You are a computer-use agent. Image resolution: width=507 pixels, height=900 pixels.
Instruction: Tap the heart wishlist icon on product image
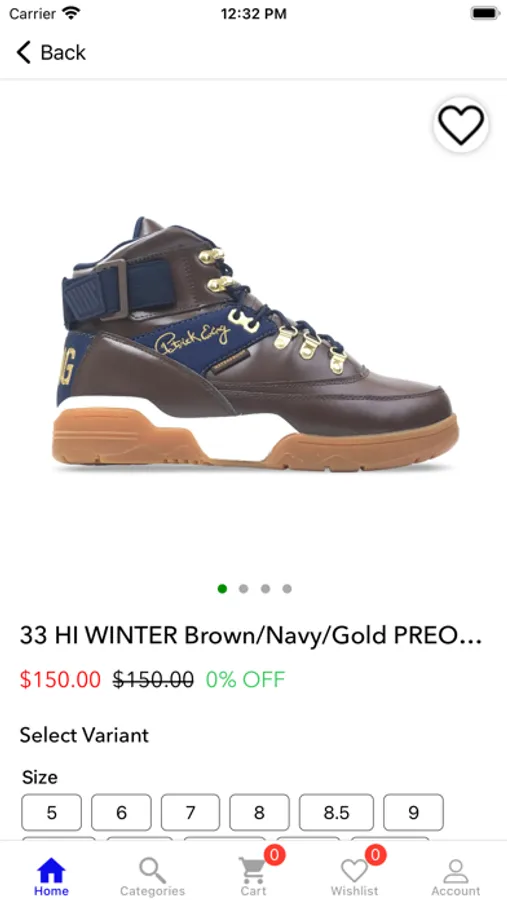point(461,125)
